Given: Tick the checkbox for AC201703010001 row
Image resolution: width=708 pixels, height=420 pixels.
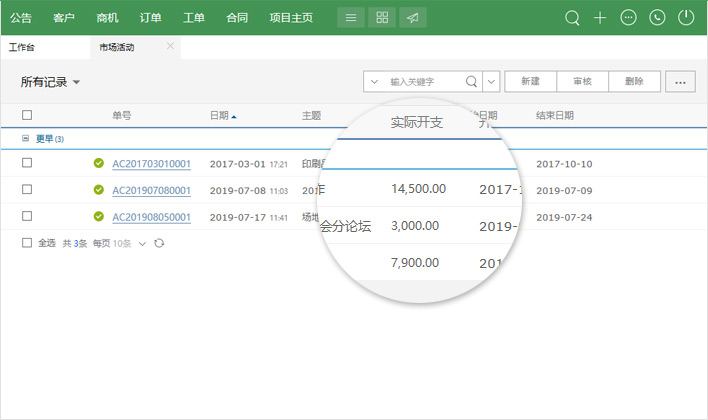Looking at the screenshot, I should tap(27, 163).
